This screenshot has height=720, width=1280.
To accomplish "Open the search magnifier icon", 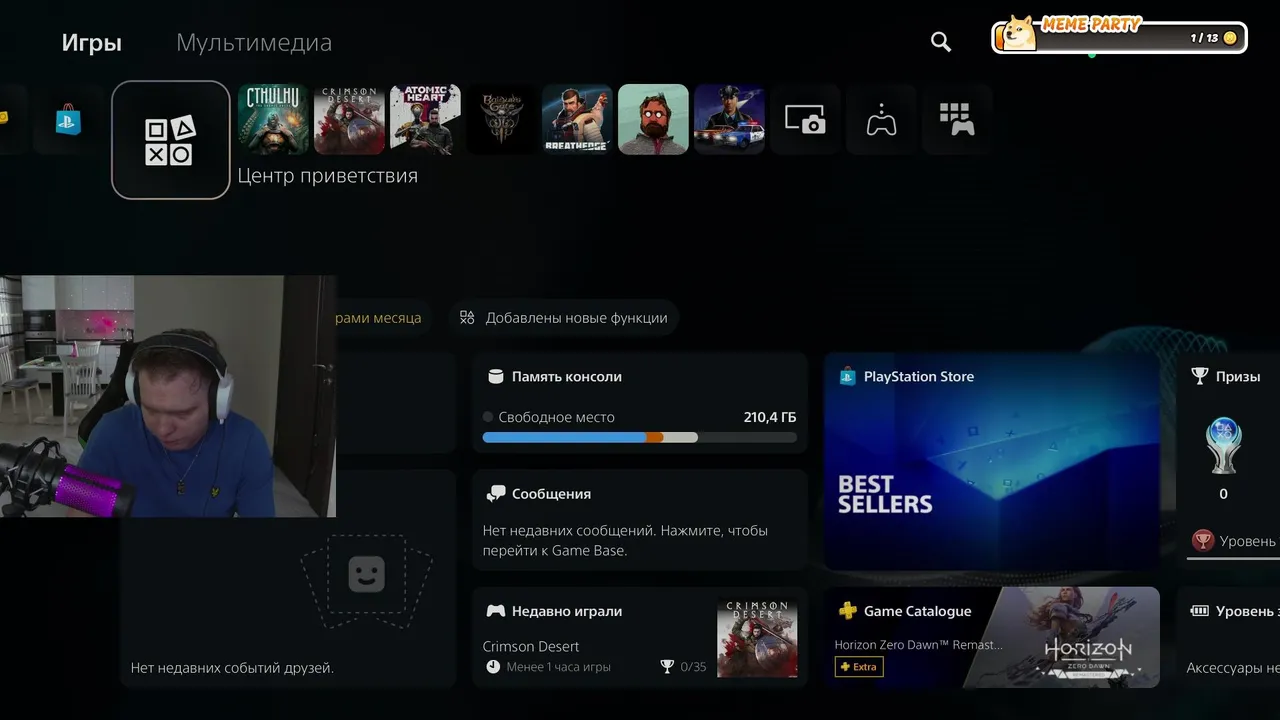I will (940, 41).
